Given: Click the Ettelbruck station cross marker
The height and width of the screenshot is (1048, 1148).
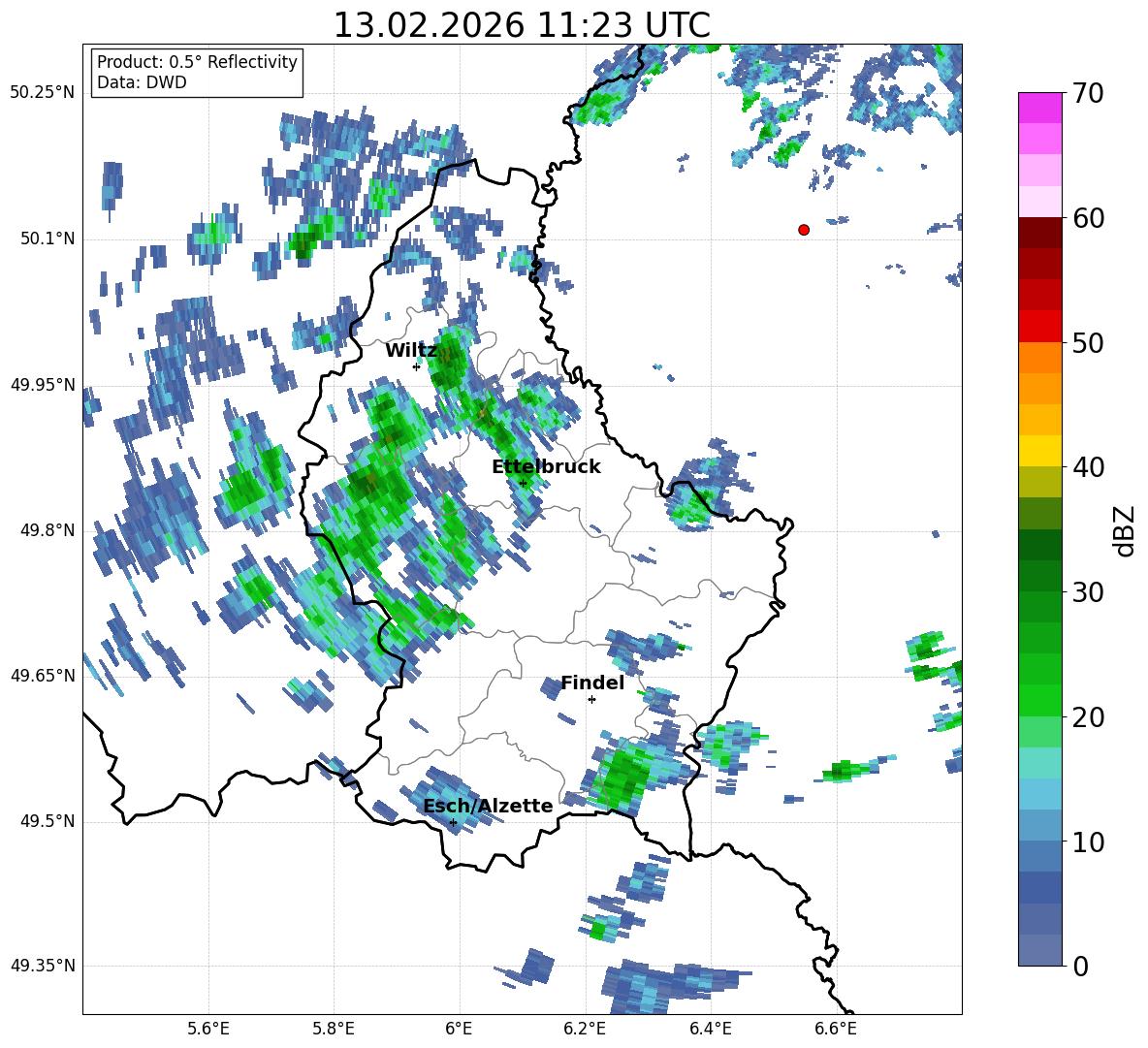Looking at the screenshot, I should click(523, 483).
